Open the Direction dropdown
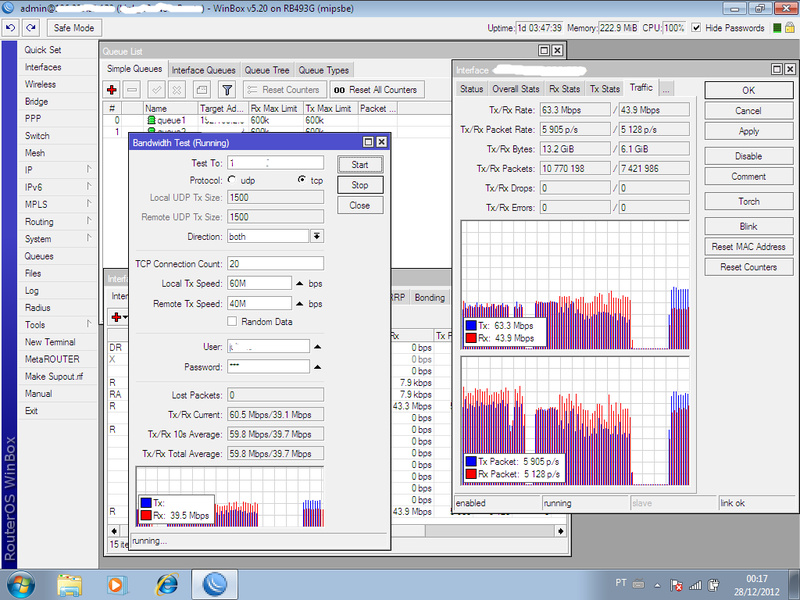The image size is (800, 600). pos(317,236)
